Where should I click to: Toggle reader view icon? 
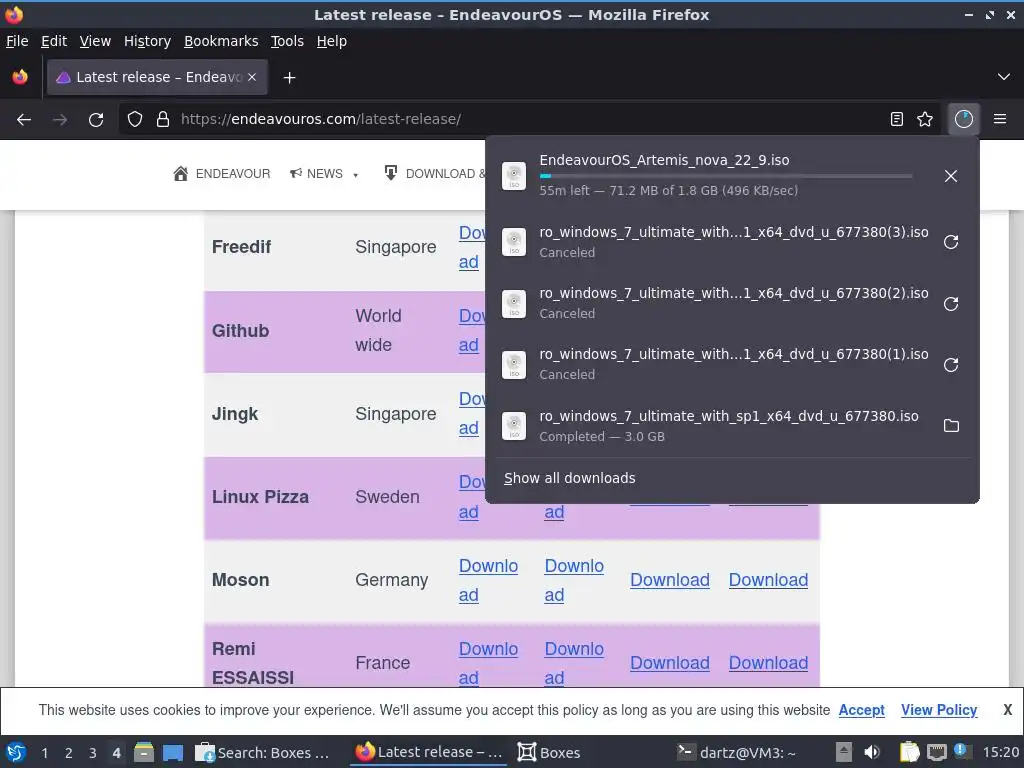(x=897, y=120)
